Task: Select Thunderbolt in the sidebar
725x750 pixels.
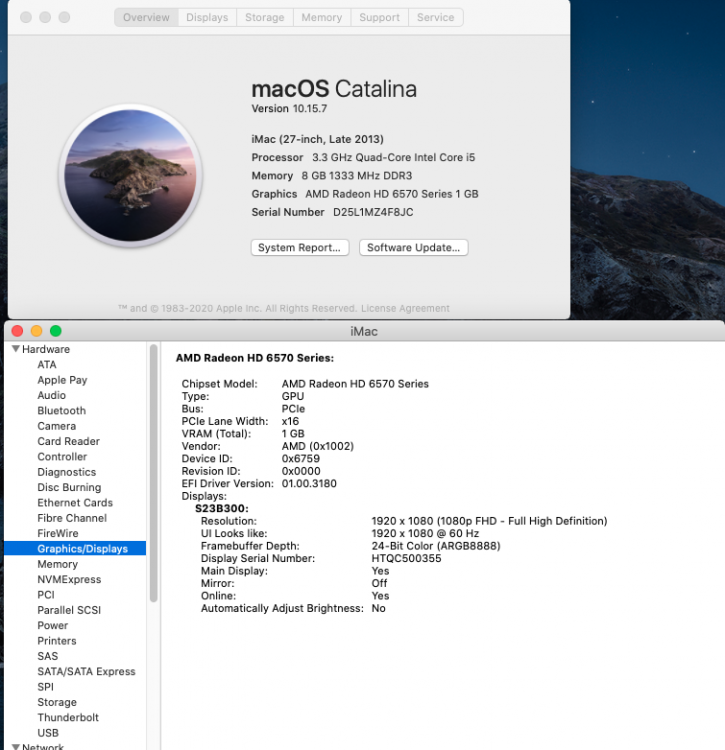Action: pos(68,717)
